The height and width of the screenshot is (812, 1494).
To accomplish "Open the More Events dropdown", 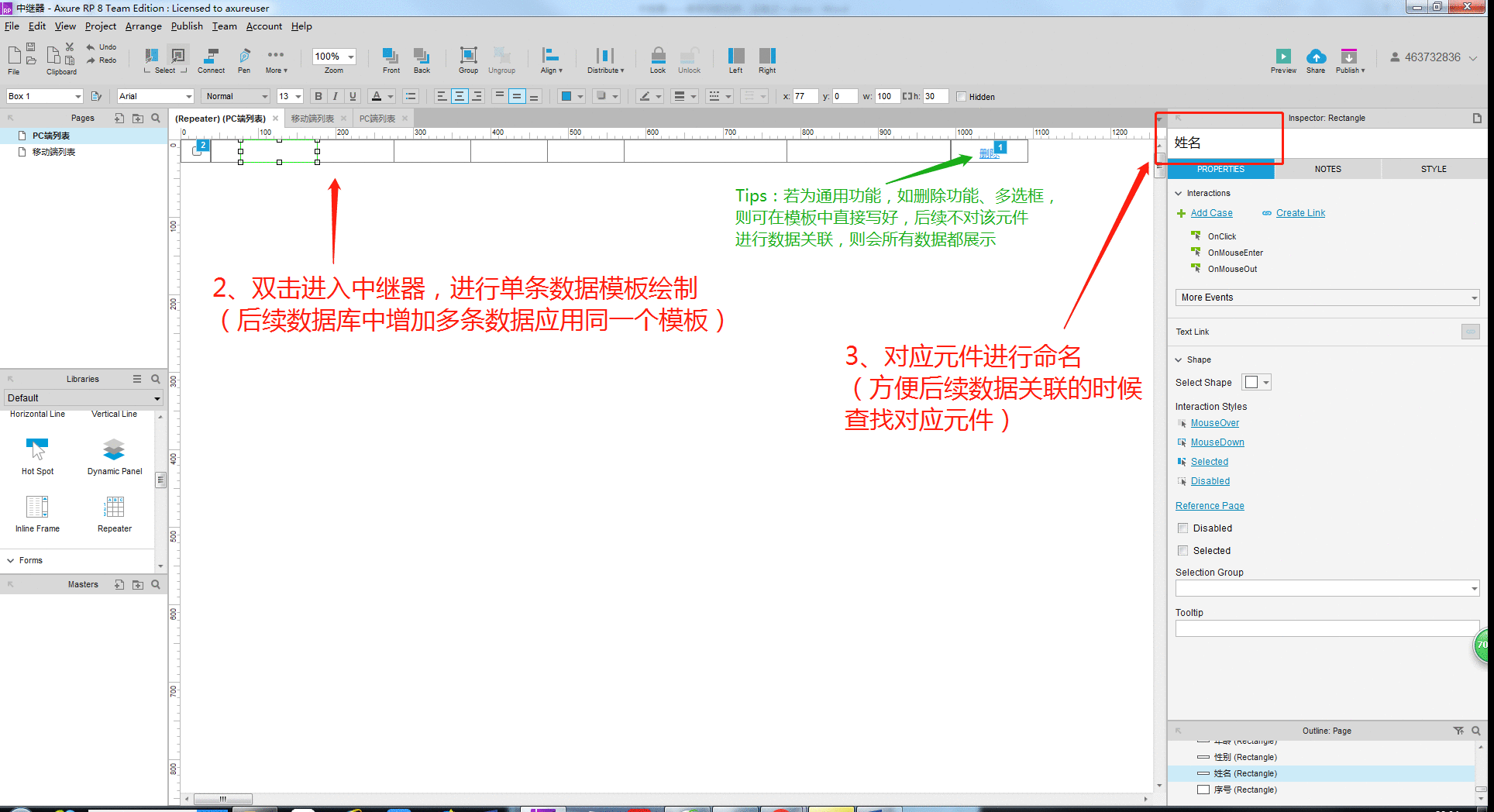I will click(1327, 298).
